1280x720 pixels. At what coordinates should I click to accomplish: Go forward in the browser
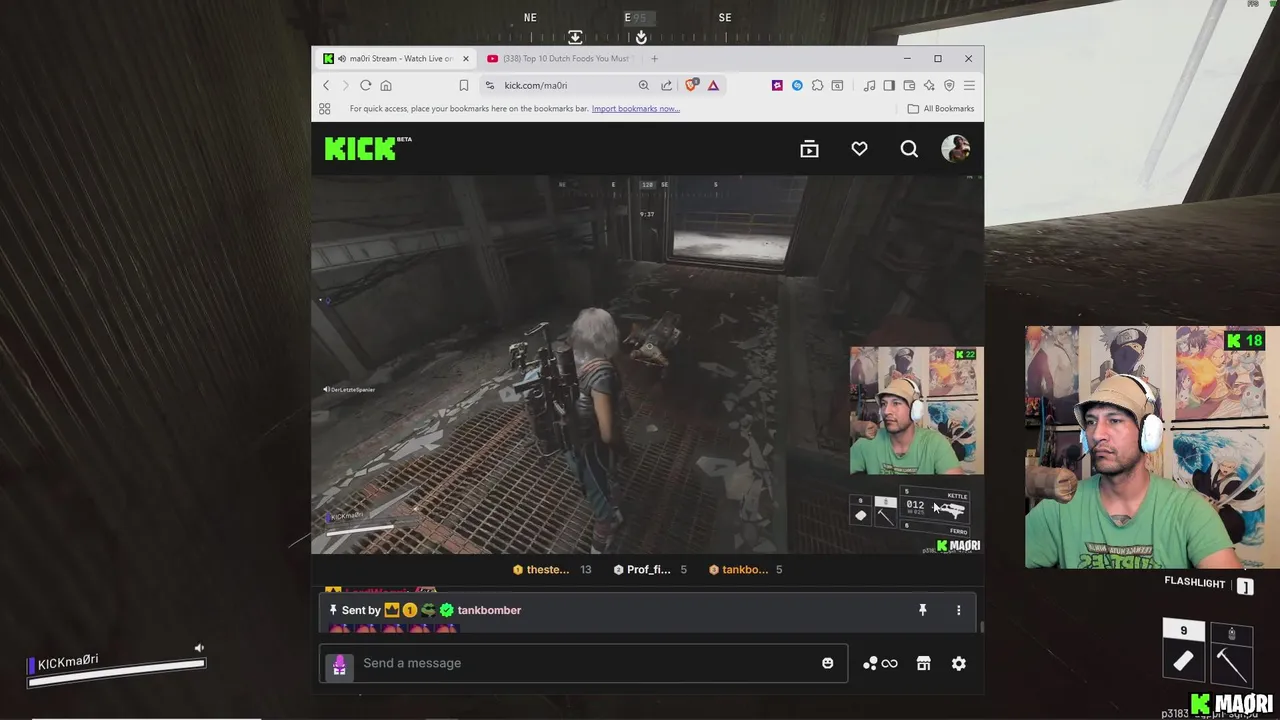click(345, 86)
